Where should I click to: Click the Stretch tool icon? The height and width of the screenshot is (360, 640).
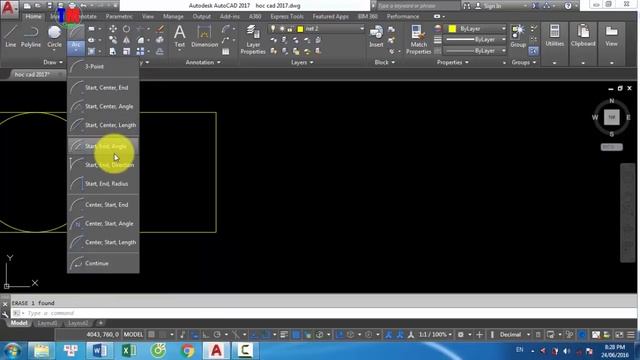click(113, 51)
